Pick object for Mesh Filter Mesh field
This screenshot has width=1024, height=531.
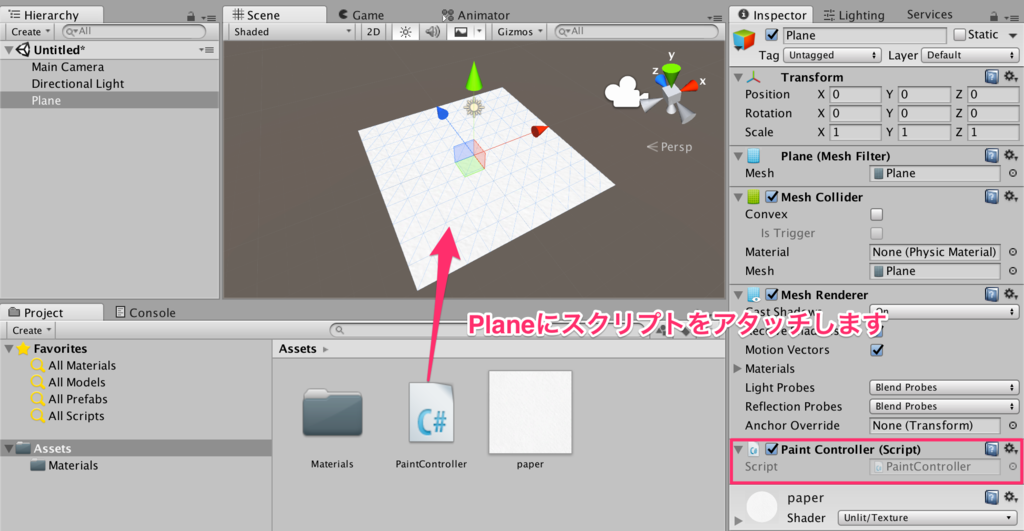1013,173
